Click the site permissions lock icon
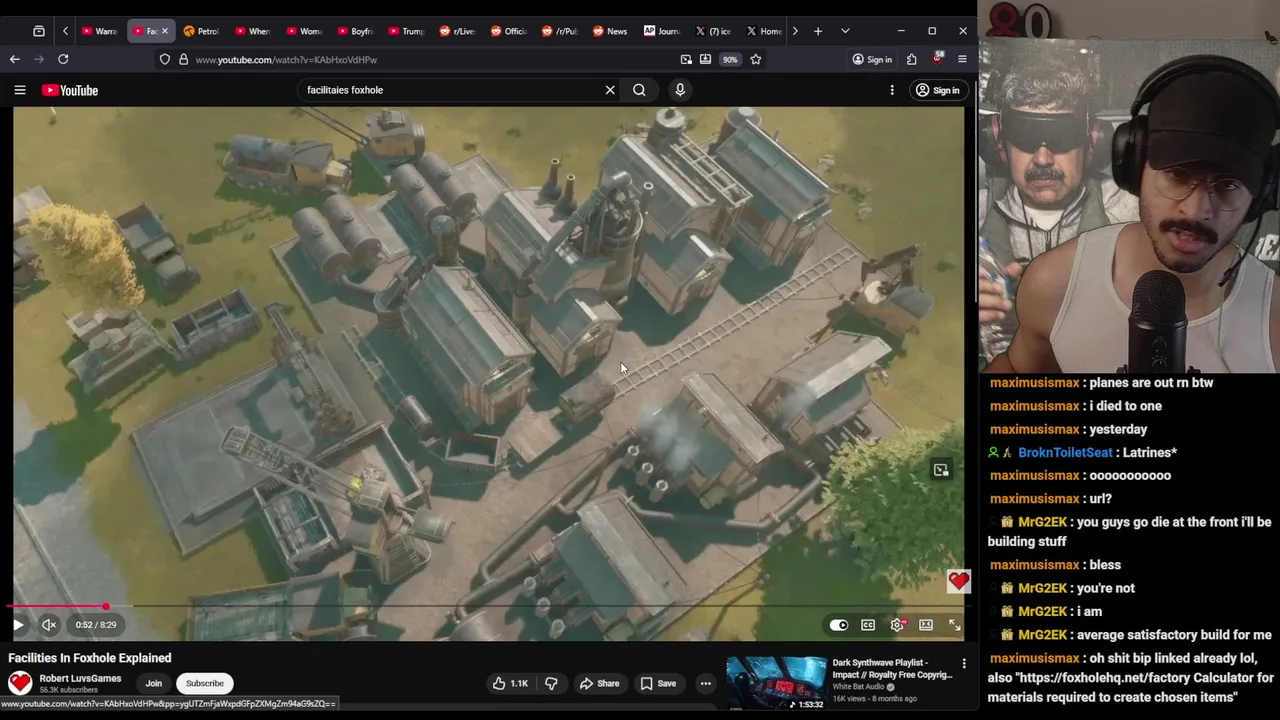 click(183, 60)
